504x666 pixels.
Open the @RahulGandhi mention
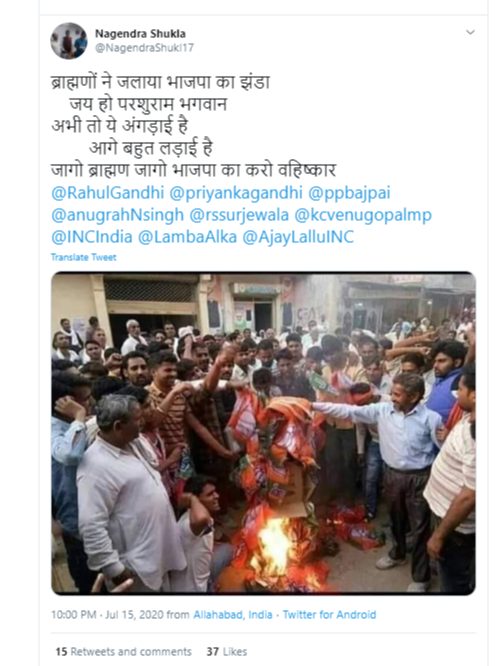tap(107, 193)
